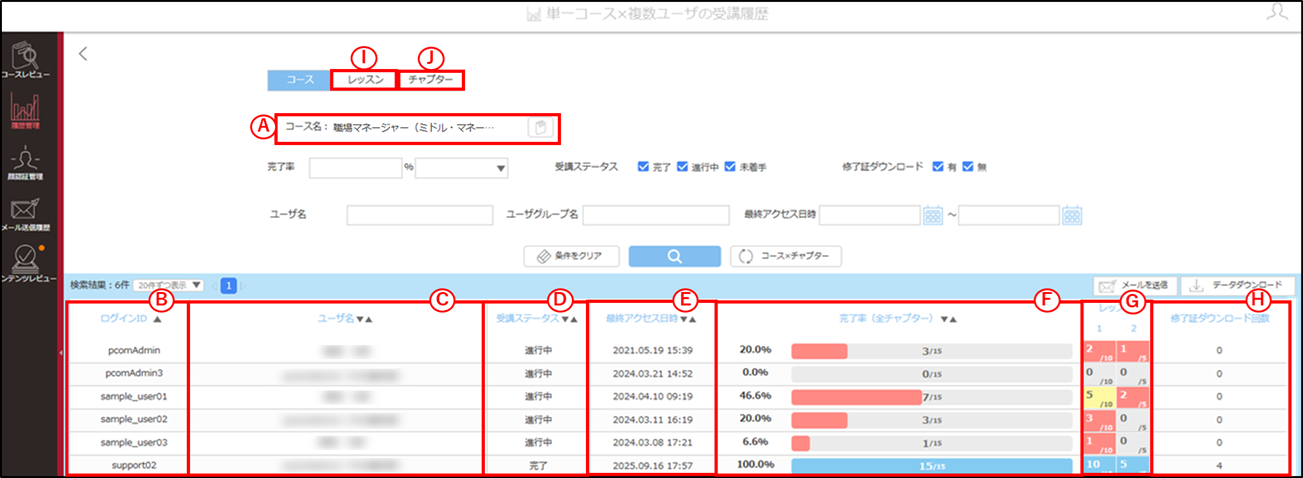
Task: Click the 最終アクセス日時 end date field
Action: 1009,215
